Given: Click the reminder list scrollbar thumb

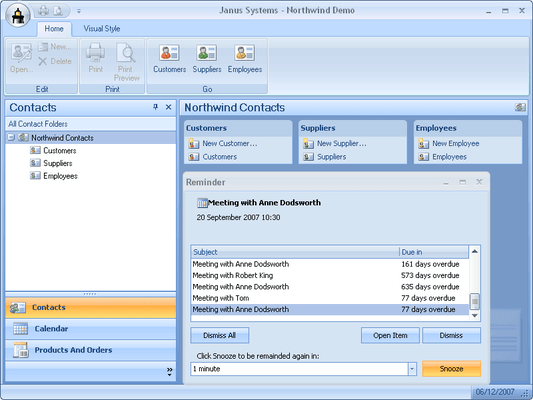Looking at the screenshot, I should pos(475,301).
